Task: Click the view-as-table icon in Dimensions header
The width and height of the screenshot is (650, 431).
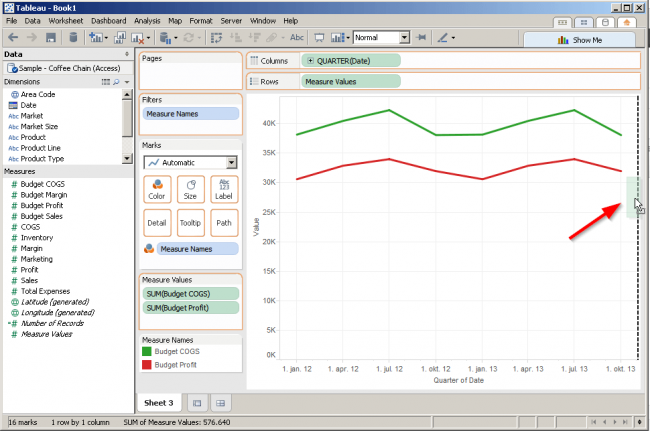Action: pyautogui.click(x=106, y=82)
